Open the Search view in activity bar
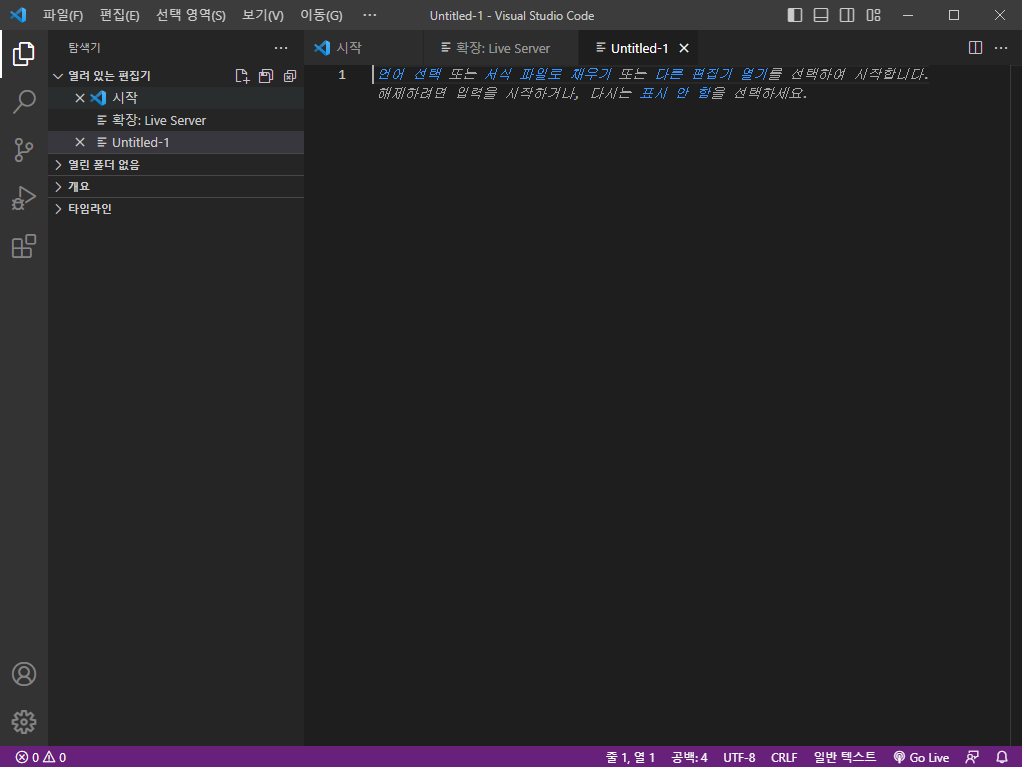Image resolution: width=1022 pixels, height=767 pixels. click(23, 102)
